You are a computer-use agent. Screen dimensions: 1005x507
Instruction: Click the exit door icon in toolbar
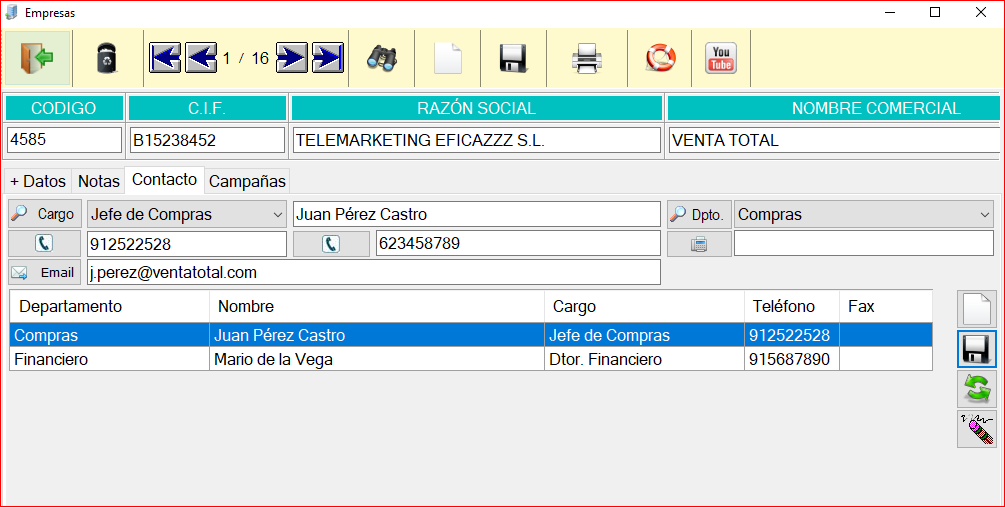point(37,58)
